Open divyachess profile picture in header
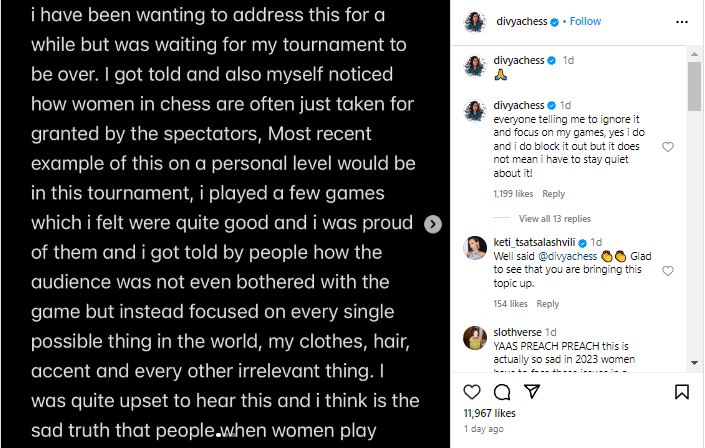This screenshot has width=705, height=448. point(476,20)
